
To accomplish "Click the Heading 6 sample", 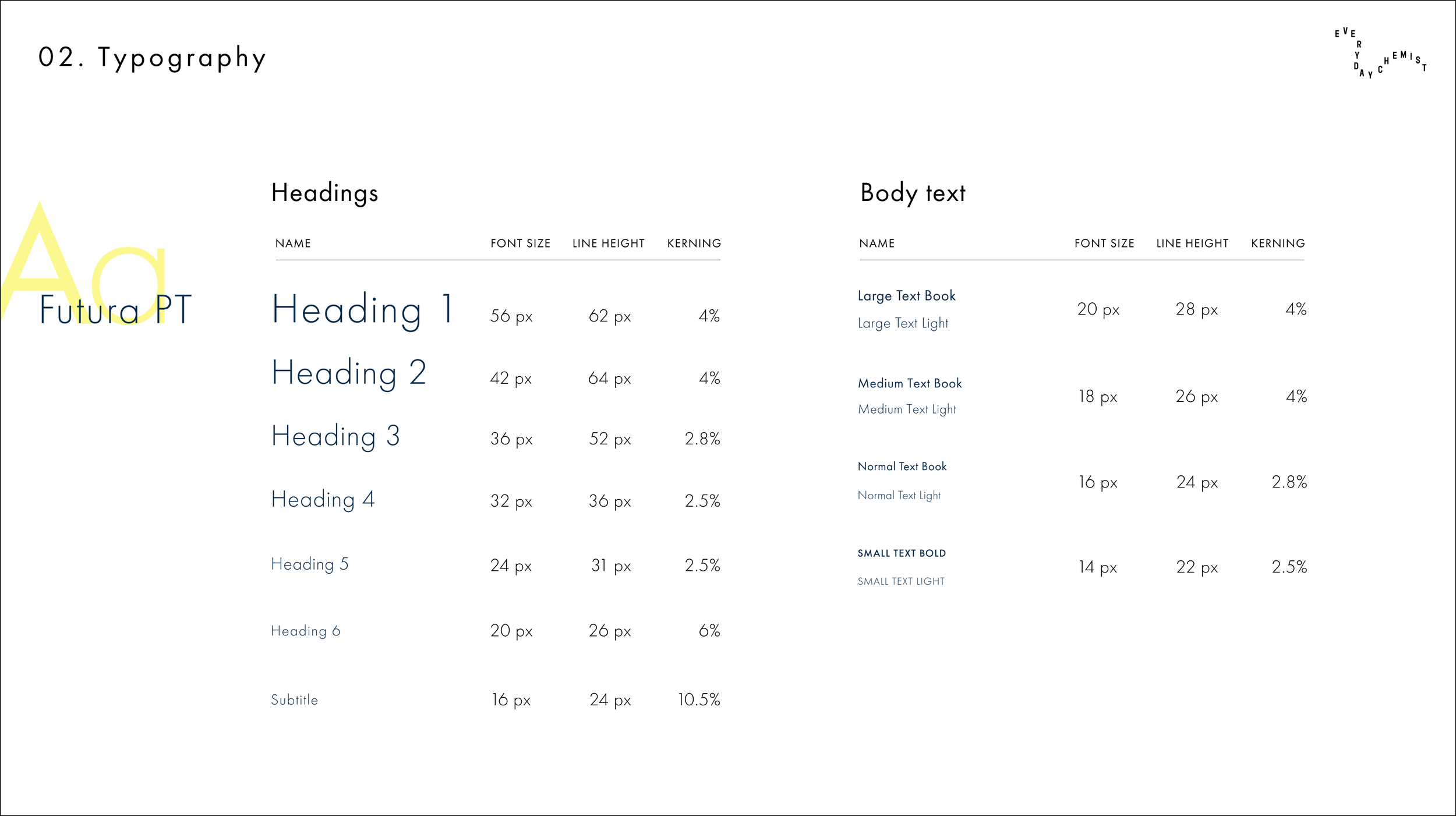I will pos(305,631).
